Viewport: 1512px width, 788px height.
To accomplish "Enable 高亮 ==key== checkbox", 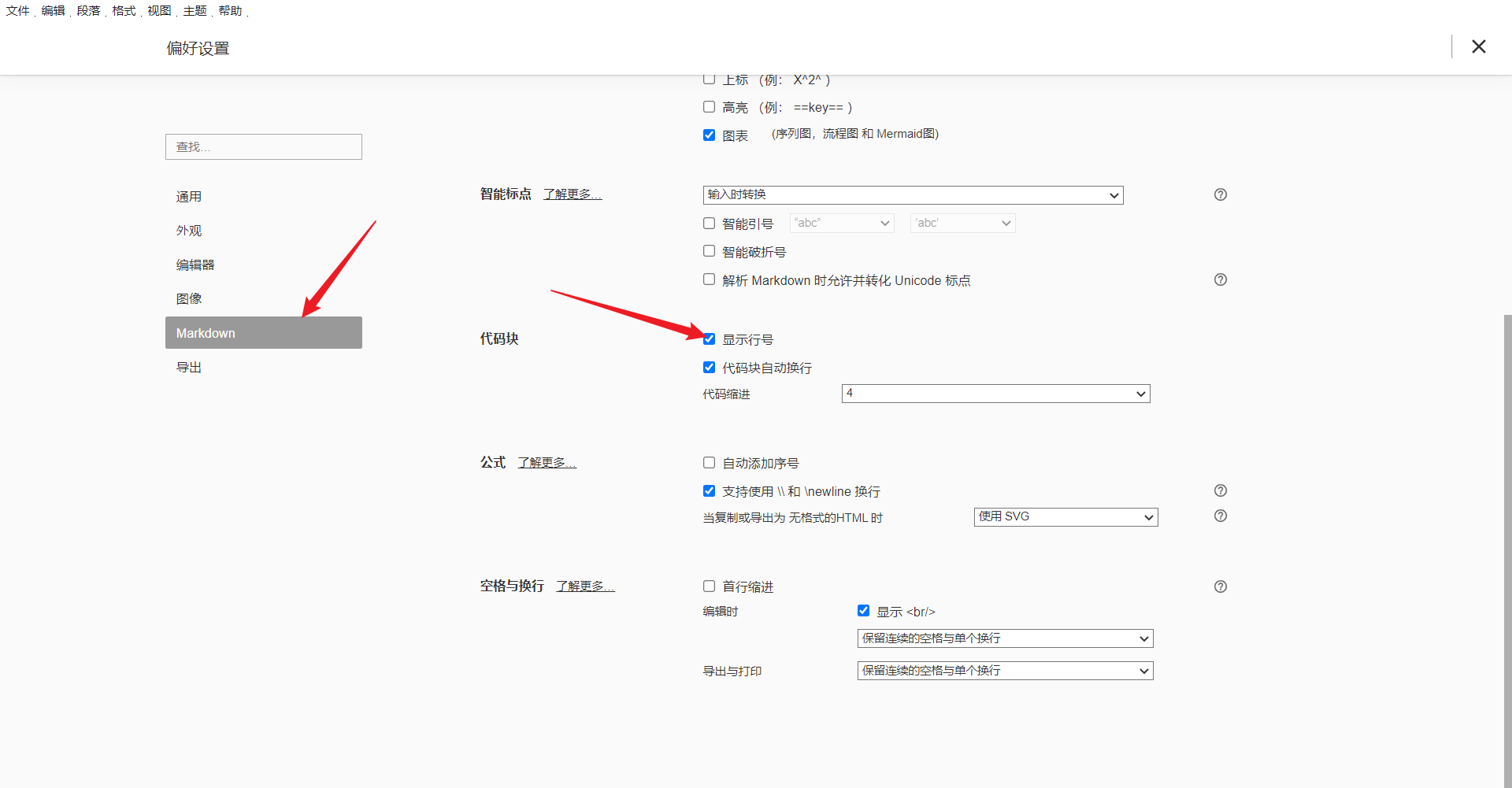I will (x=709, y=107).
